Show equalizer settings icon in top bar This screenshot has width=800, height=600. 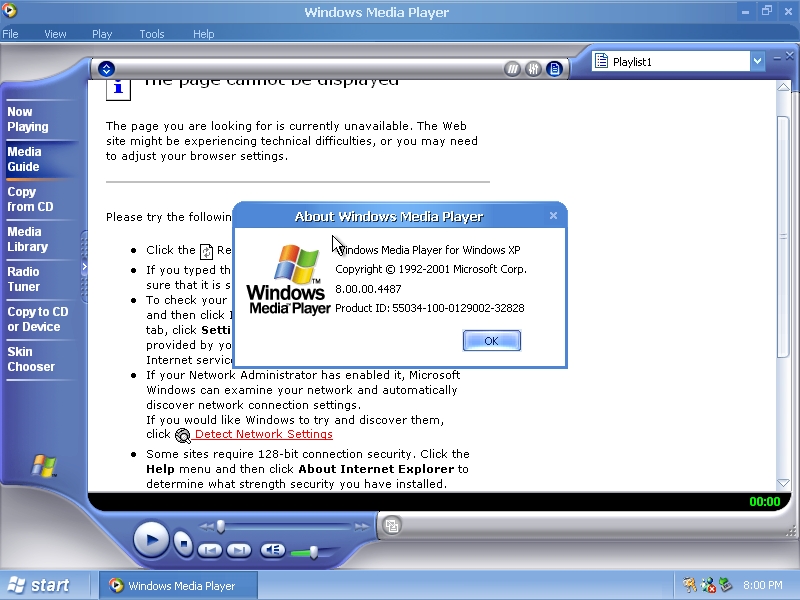pos(534,69)
